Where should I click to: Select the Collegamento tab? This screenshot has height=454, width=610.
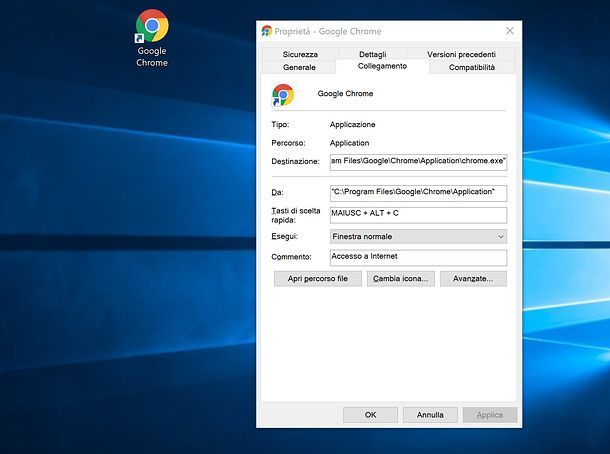pos(382,66)
